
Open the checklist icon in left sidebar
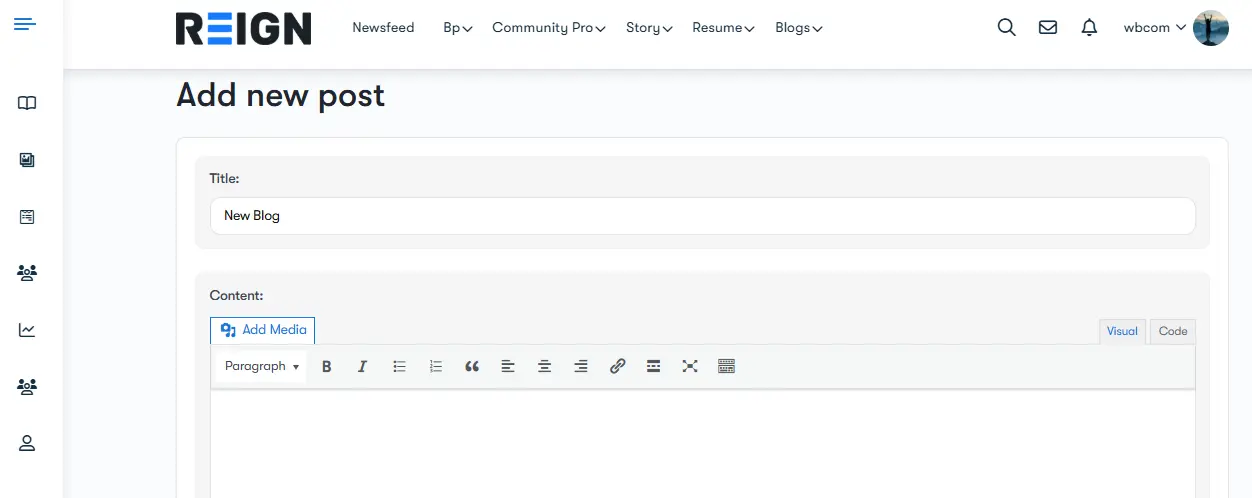(27, 216)
